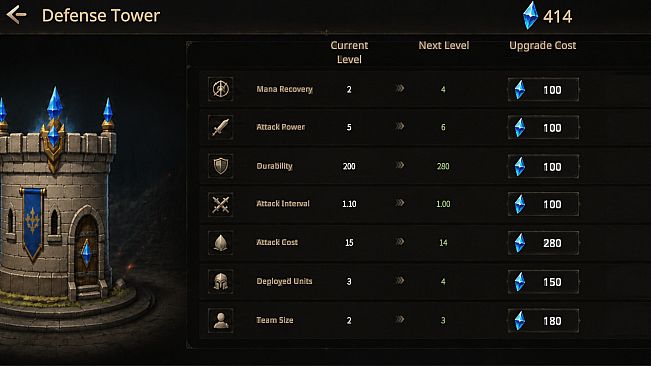Select the Attack Power sword icon
Viewport: 651px width, 366px height.
(x=220, y=127)
